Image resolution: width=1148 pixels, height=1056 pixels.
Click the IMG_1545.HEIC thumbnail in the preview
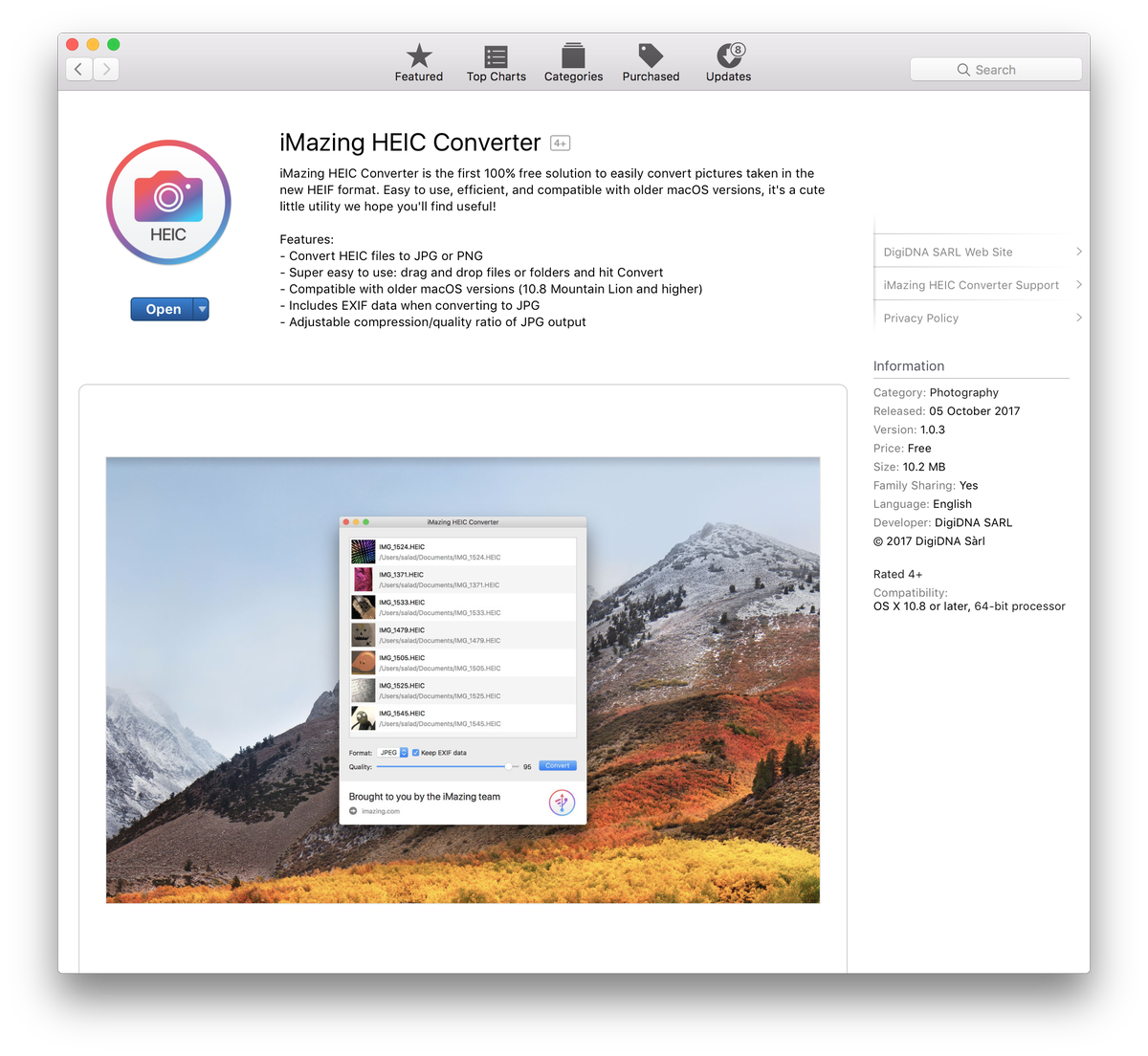tap(363, 718)
